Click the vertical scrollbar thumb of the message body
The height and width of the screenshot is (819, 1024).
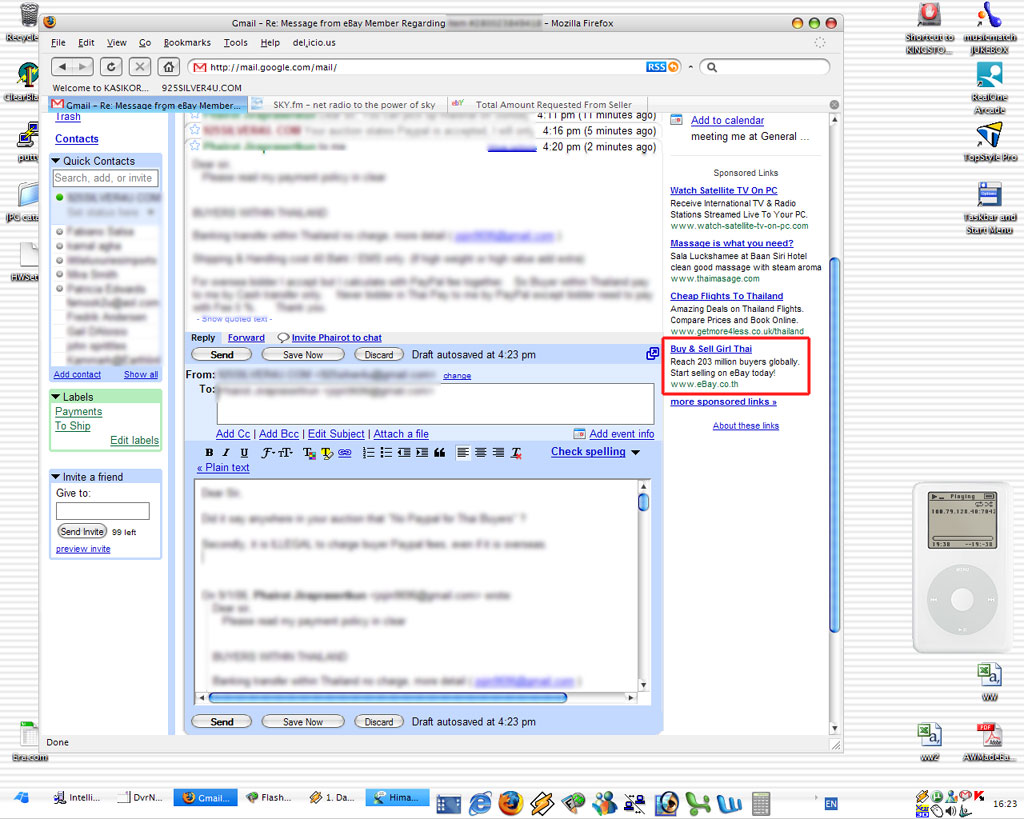click(643, 502)
